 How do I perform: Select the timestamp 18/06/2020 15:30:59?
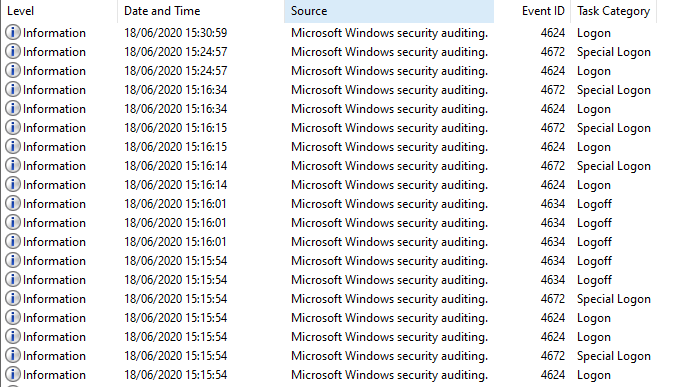[x=176, y=33]
